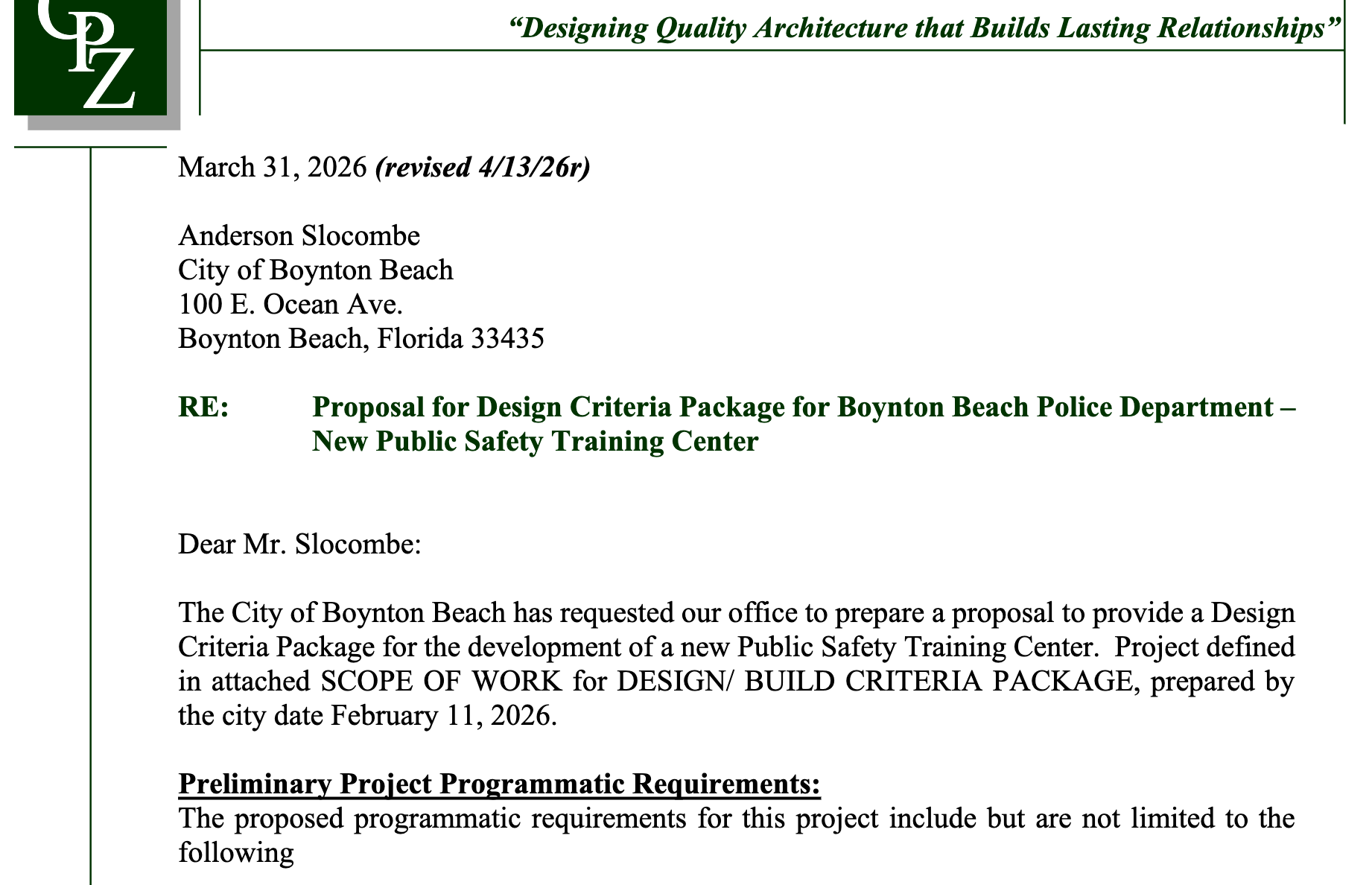Click the date "March 31, 2026"
The height and width of the screenshot is (885, 1372).
click(x=273, y=167)
